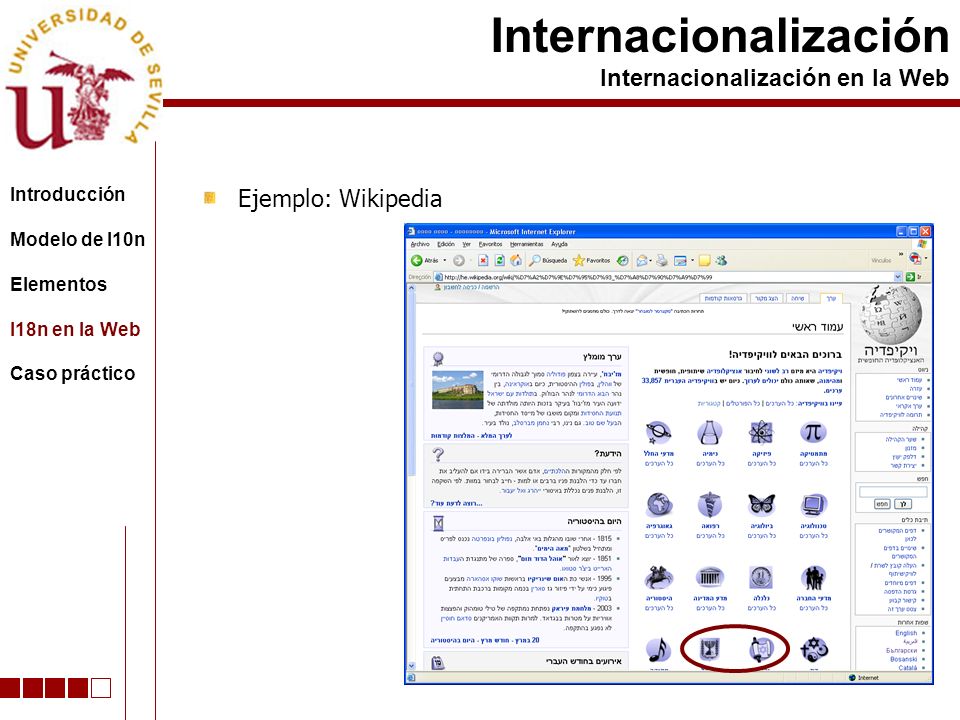Click the biology butterfly icon
960x720 pixels.
pos(761,505)
